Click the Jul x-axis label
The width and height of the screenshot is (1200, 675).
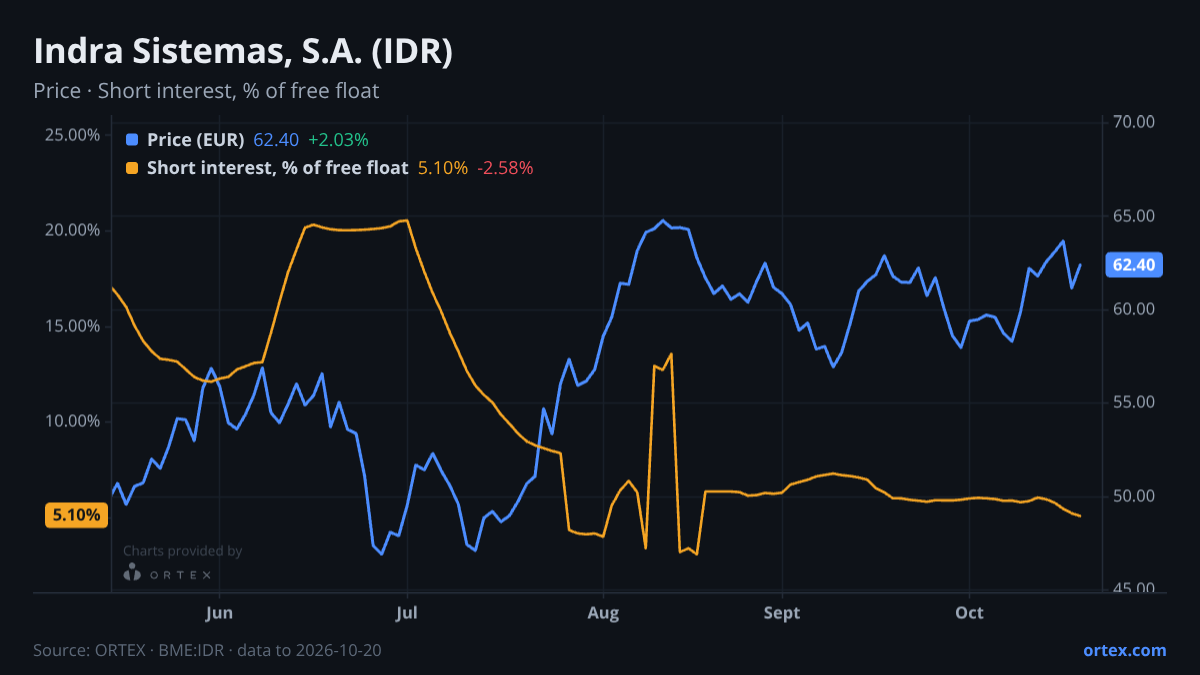pos(406,613)
